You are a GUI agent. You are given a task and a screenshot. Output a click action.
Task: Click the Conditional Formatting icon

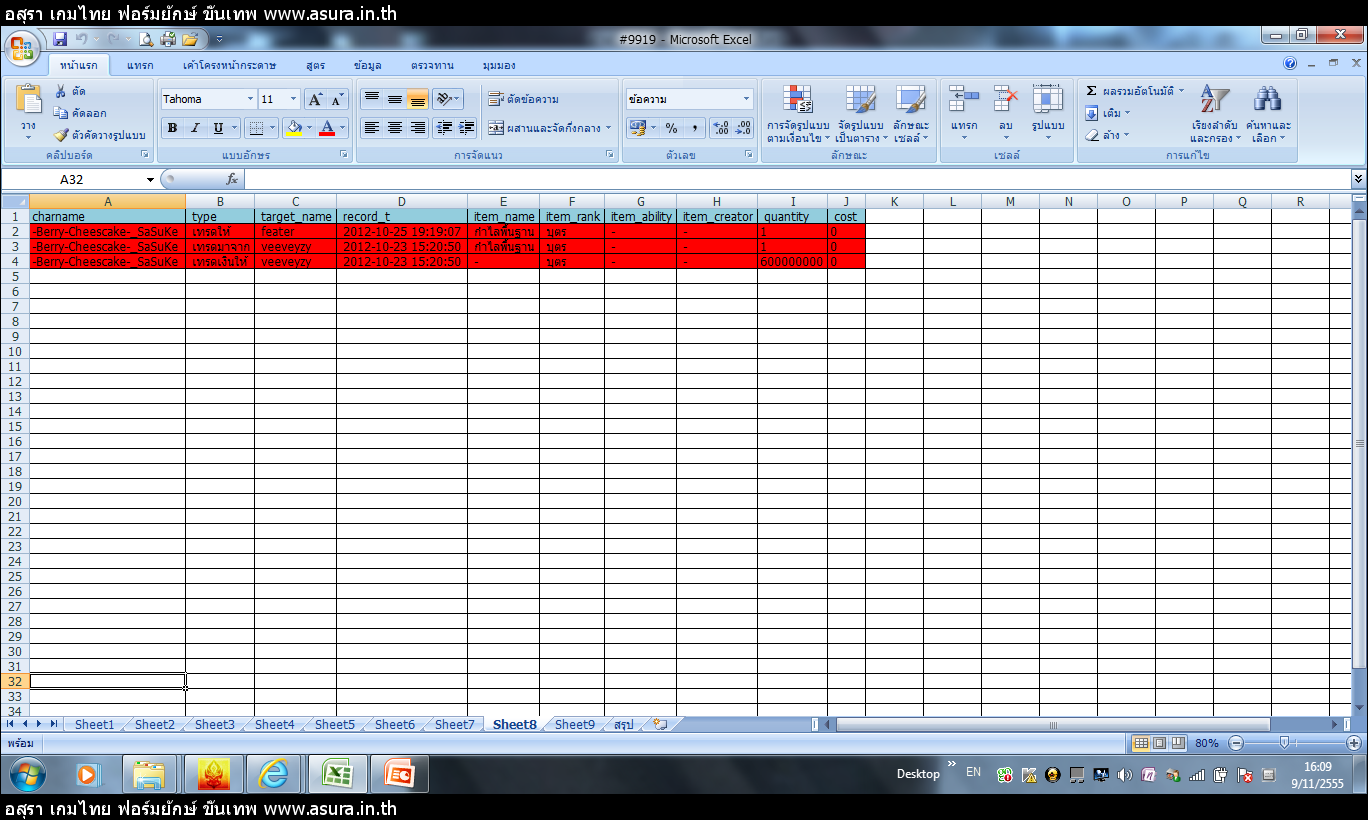point(797,100)
